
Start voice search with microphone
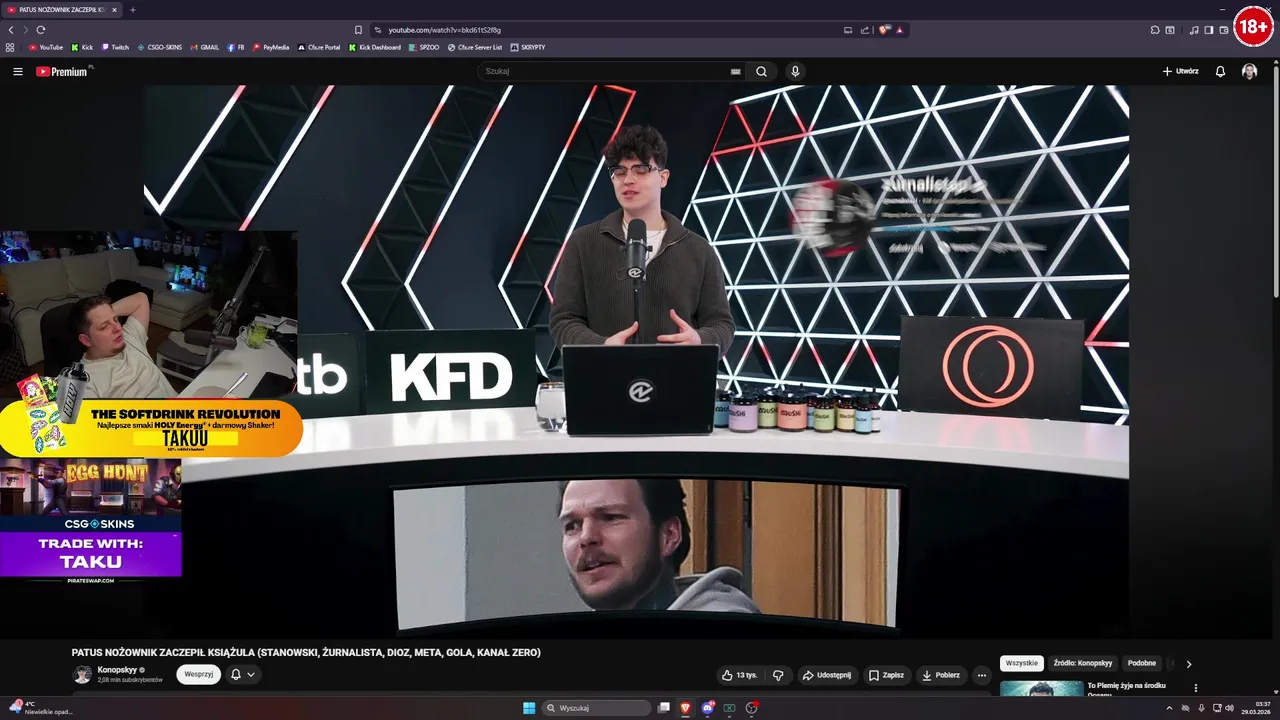click(795, 71)
